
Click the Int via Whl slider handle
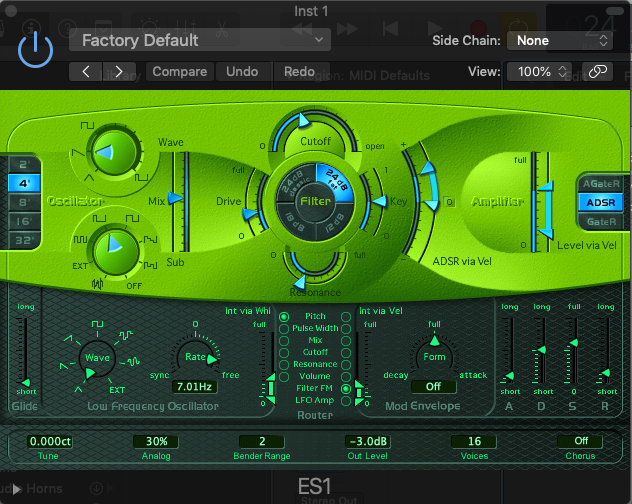[x=270, y=388]
